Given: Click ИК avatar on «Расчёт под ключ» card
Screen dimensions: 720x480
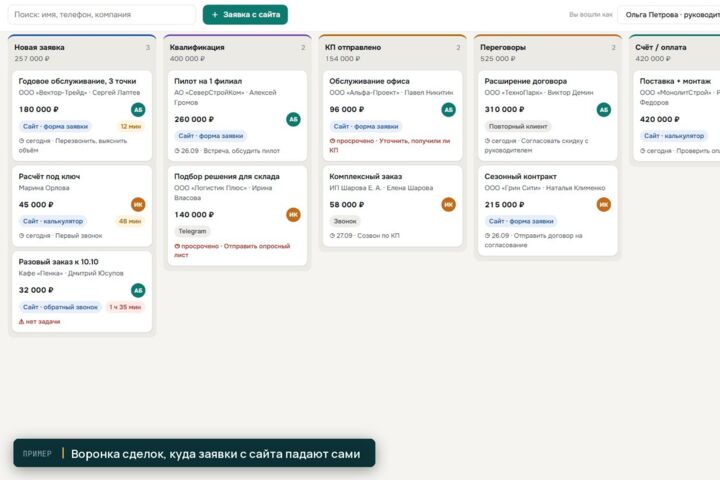Looking at the screenshot, I should (x=138, y=204).
